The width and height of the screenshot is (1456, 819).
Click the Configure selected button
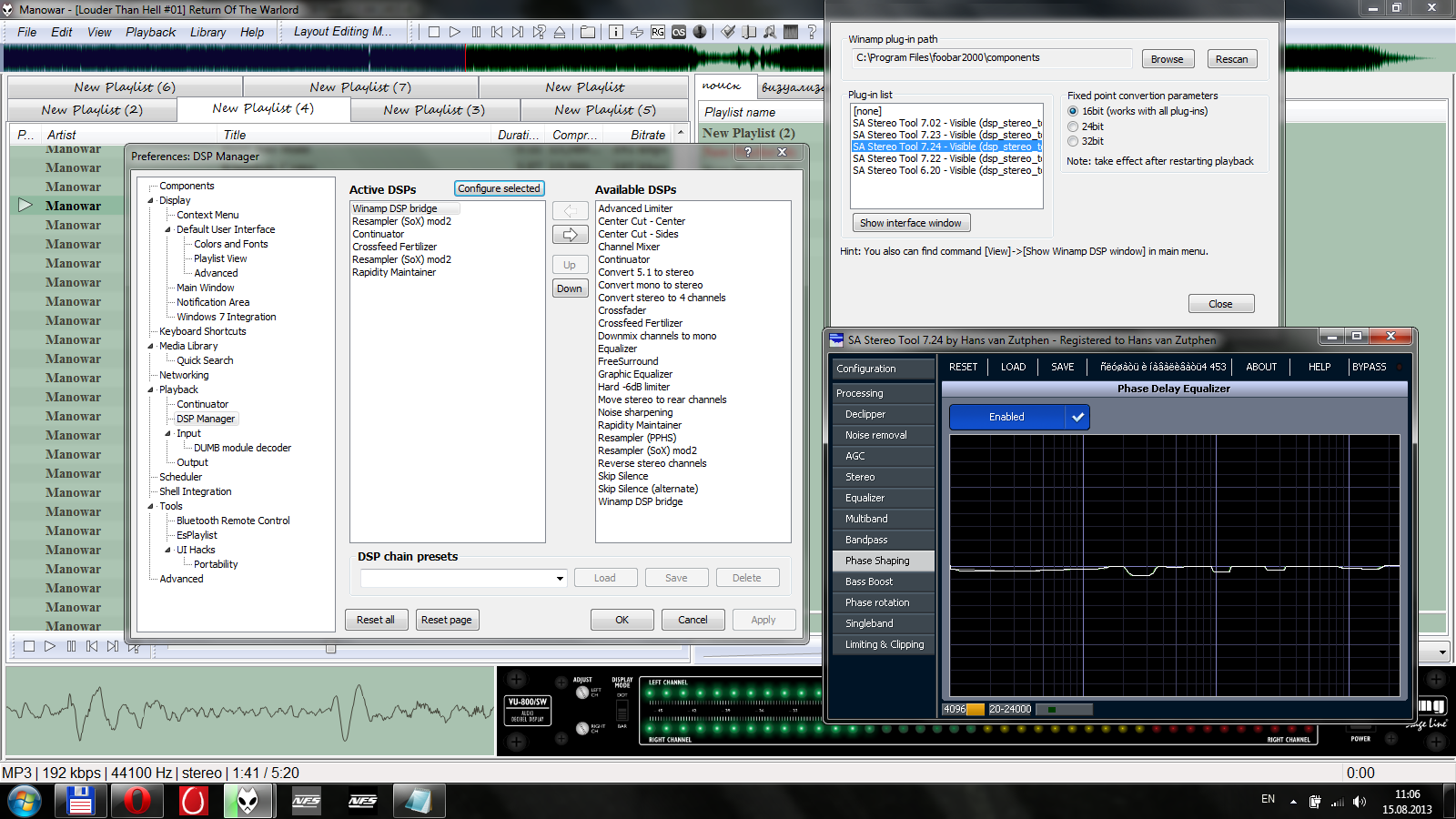pos(500,188)
